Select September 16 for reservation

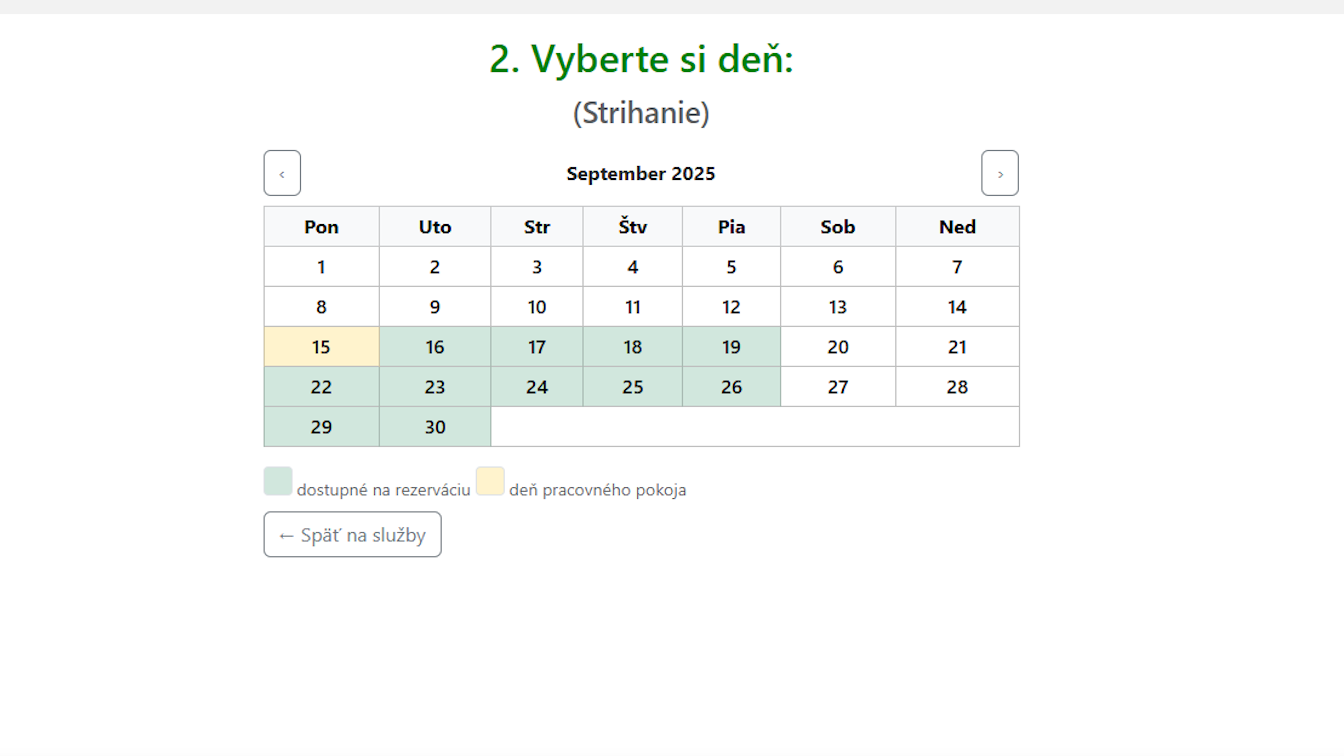(435, 347)
